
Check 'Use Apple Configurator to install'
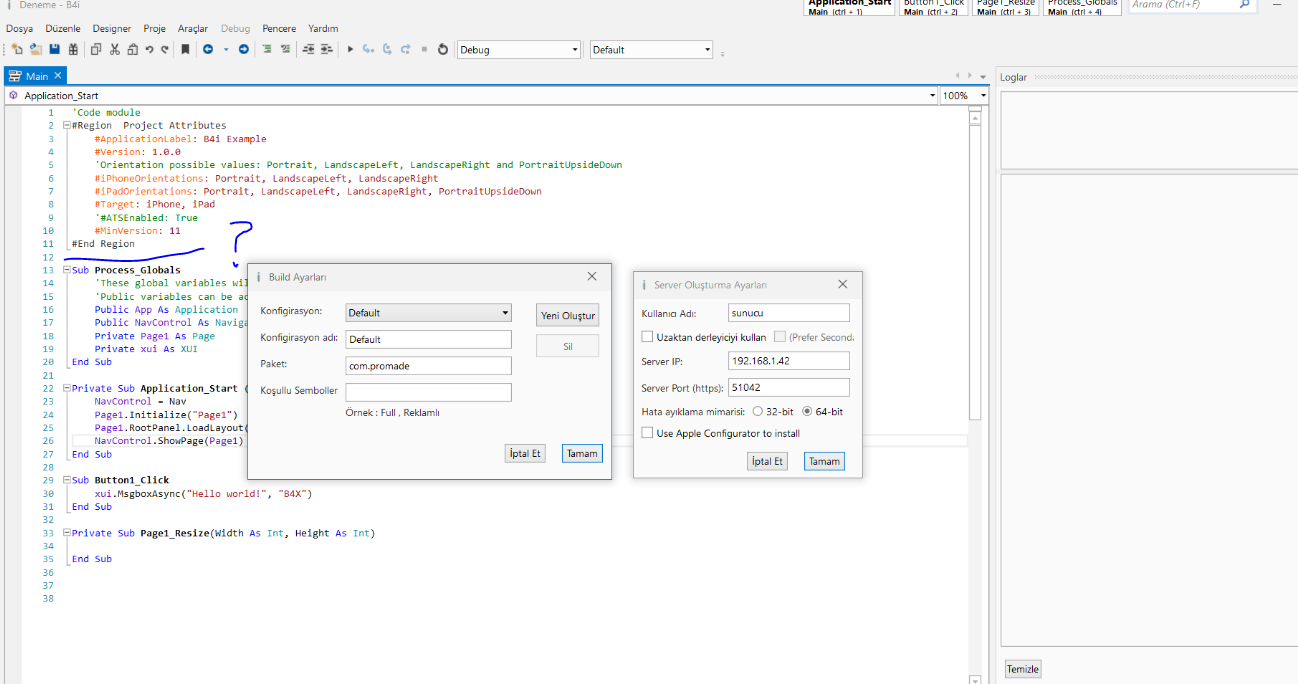pyautogui.click(x=647, y=433)
